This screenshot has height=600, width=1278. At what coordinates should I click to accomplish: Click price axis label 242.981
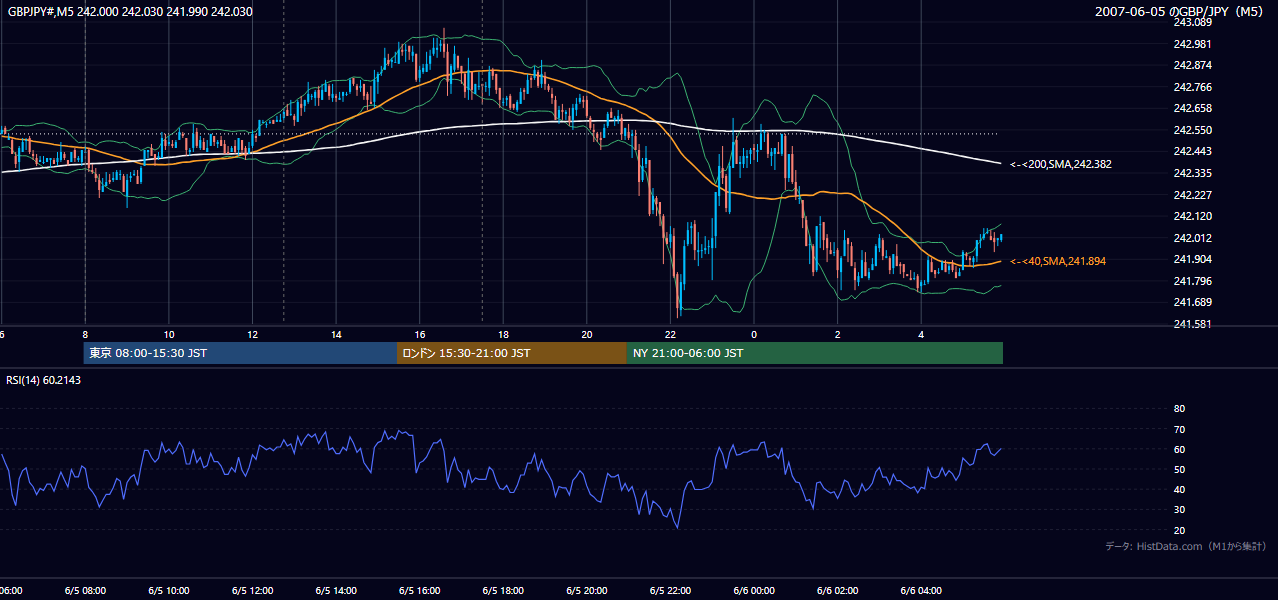[1191, 44]
